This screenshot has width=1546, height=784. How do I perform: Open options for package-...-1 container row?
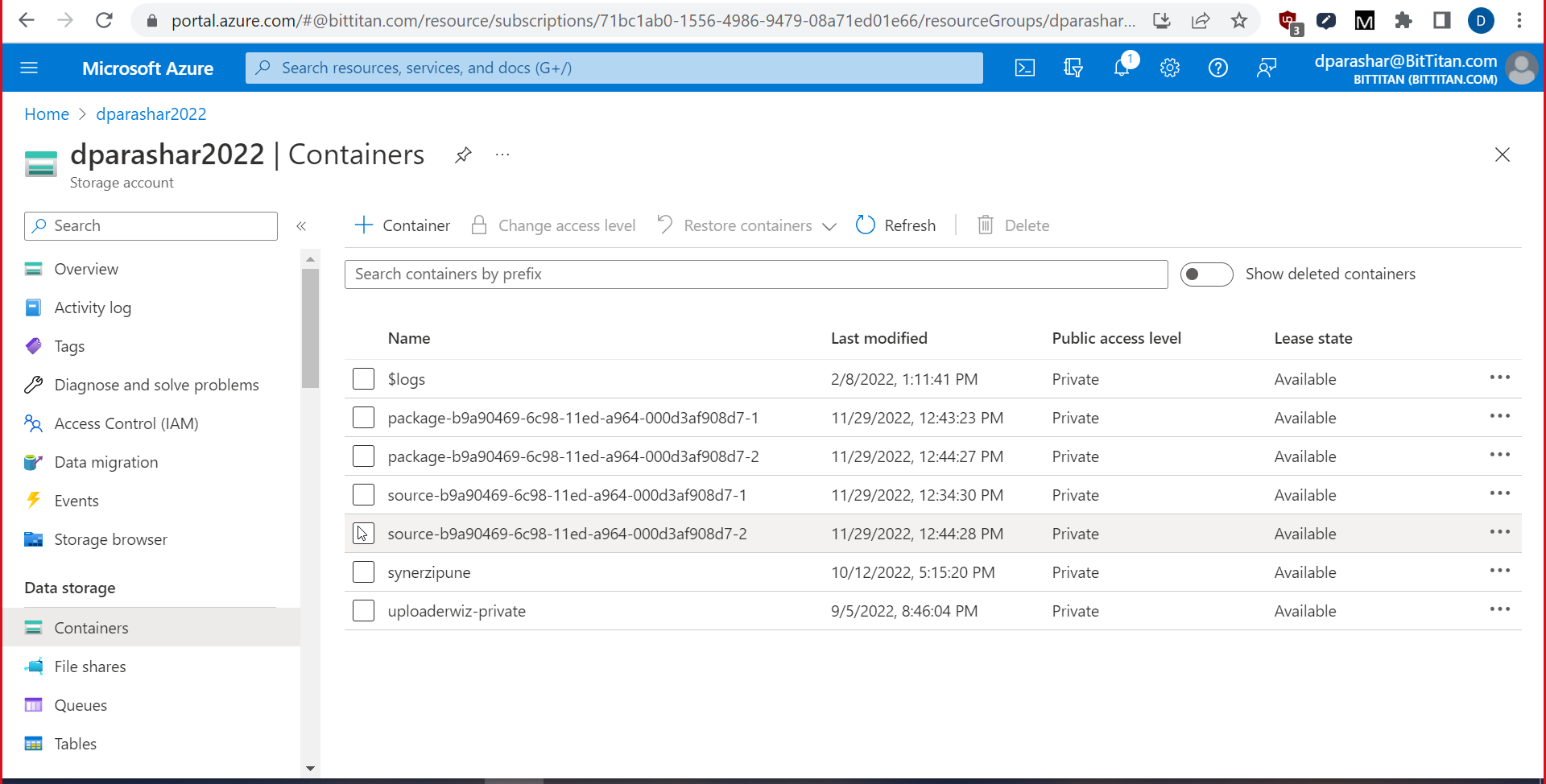[1500, 416]
